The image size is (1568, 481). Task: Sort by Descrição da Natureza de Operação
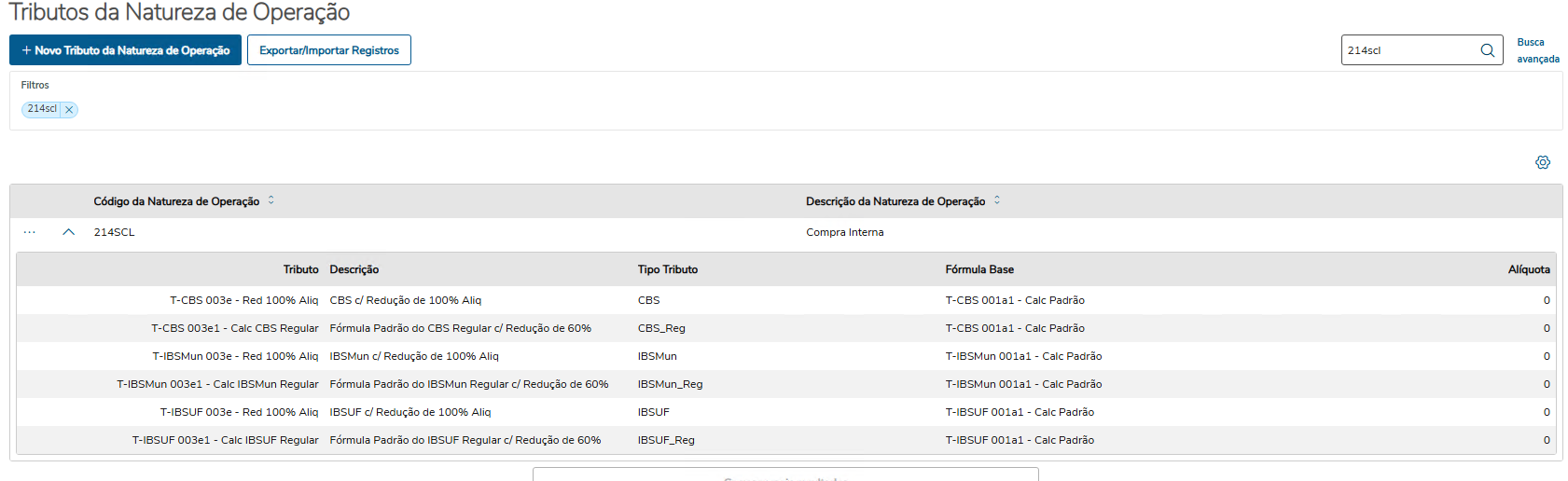coord(997,200)
